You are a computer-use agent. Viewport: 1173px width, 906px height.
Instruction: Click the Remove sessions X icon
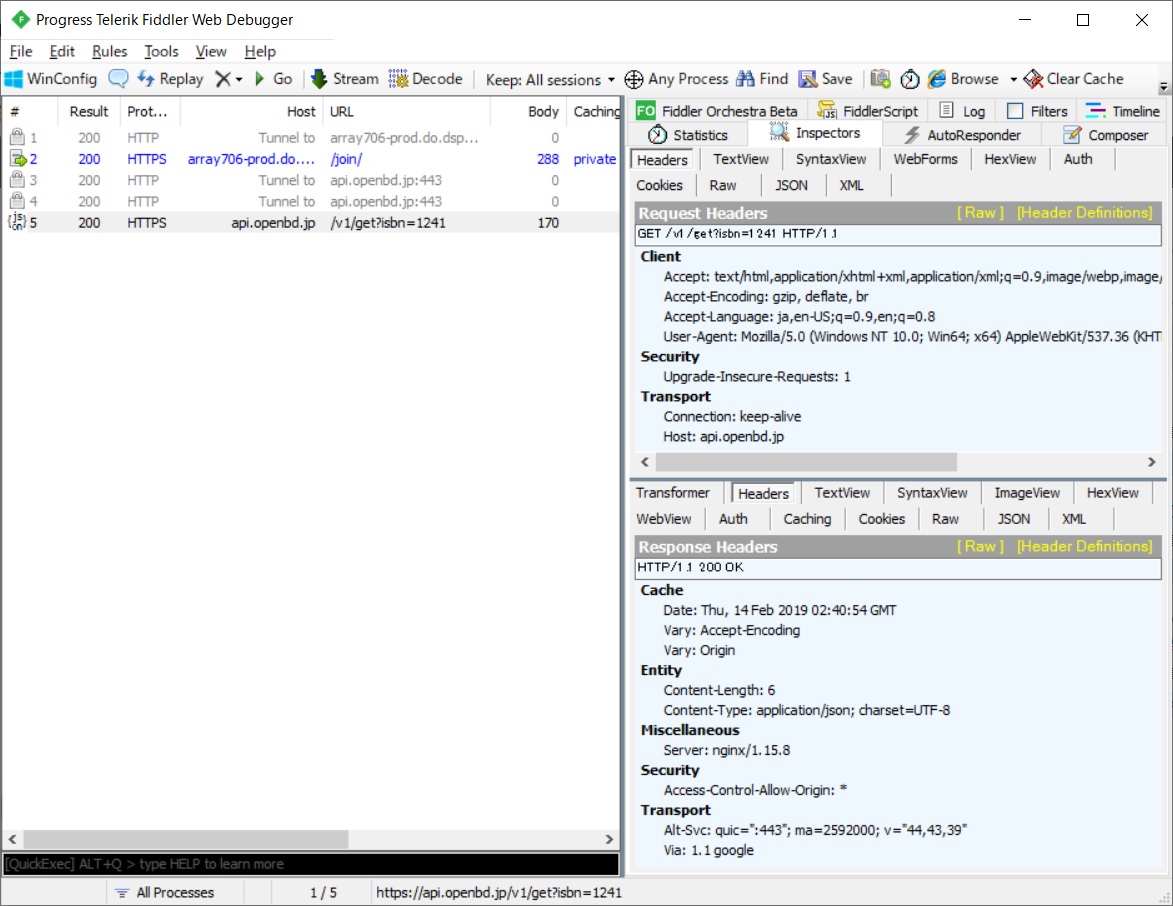pyautogui.click(x=223, y=79)
